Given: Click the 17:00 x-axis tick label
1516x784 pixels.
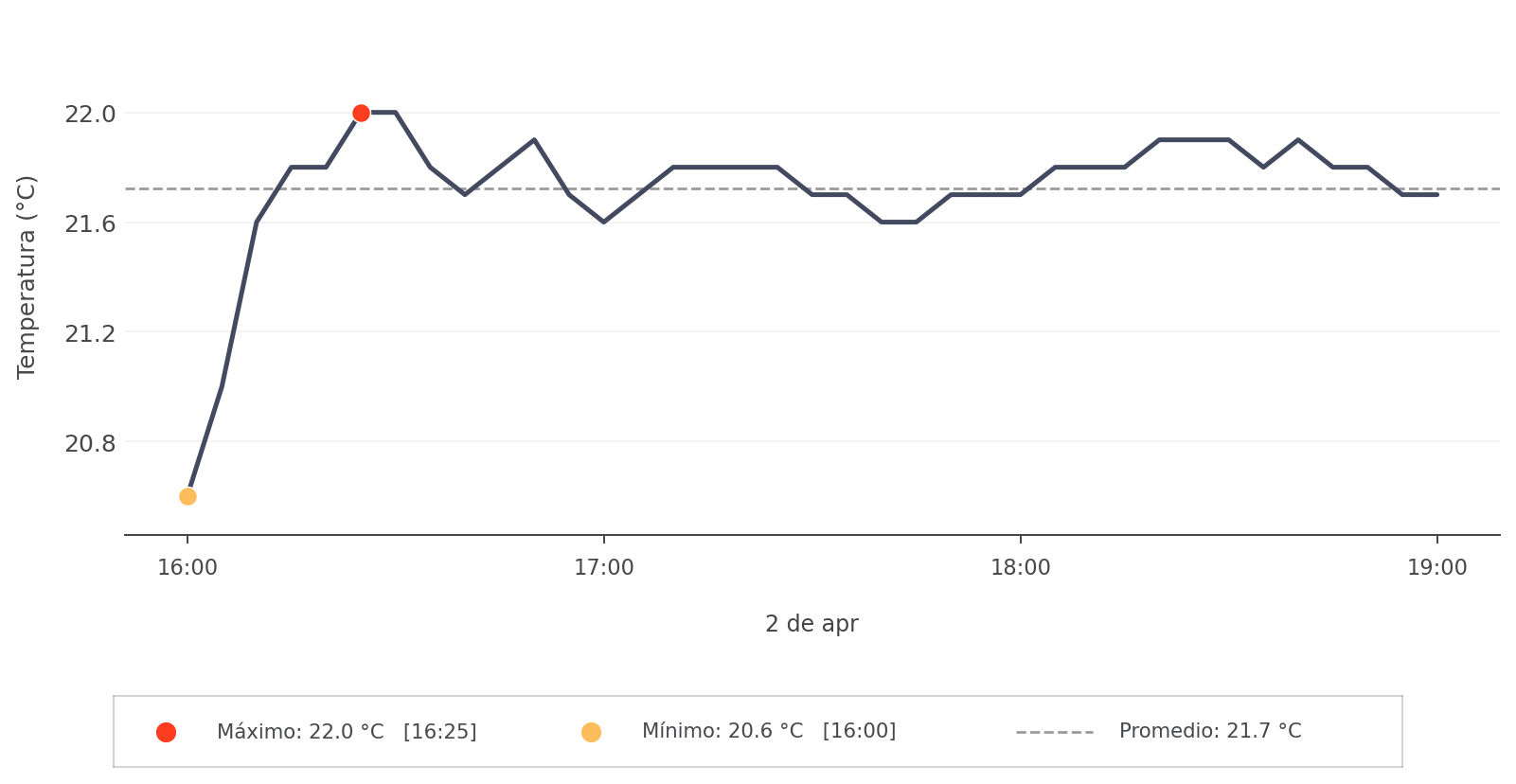Looking at the screenshot, I should pyautogui.click(x=604, y=568).
